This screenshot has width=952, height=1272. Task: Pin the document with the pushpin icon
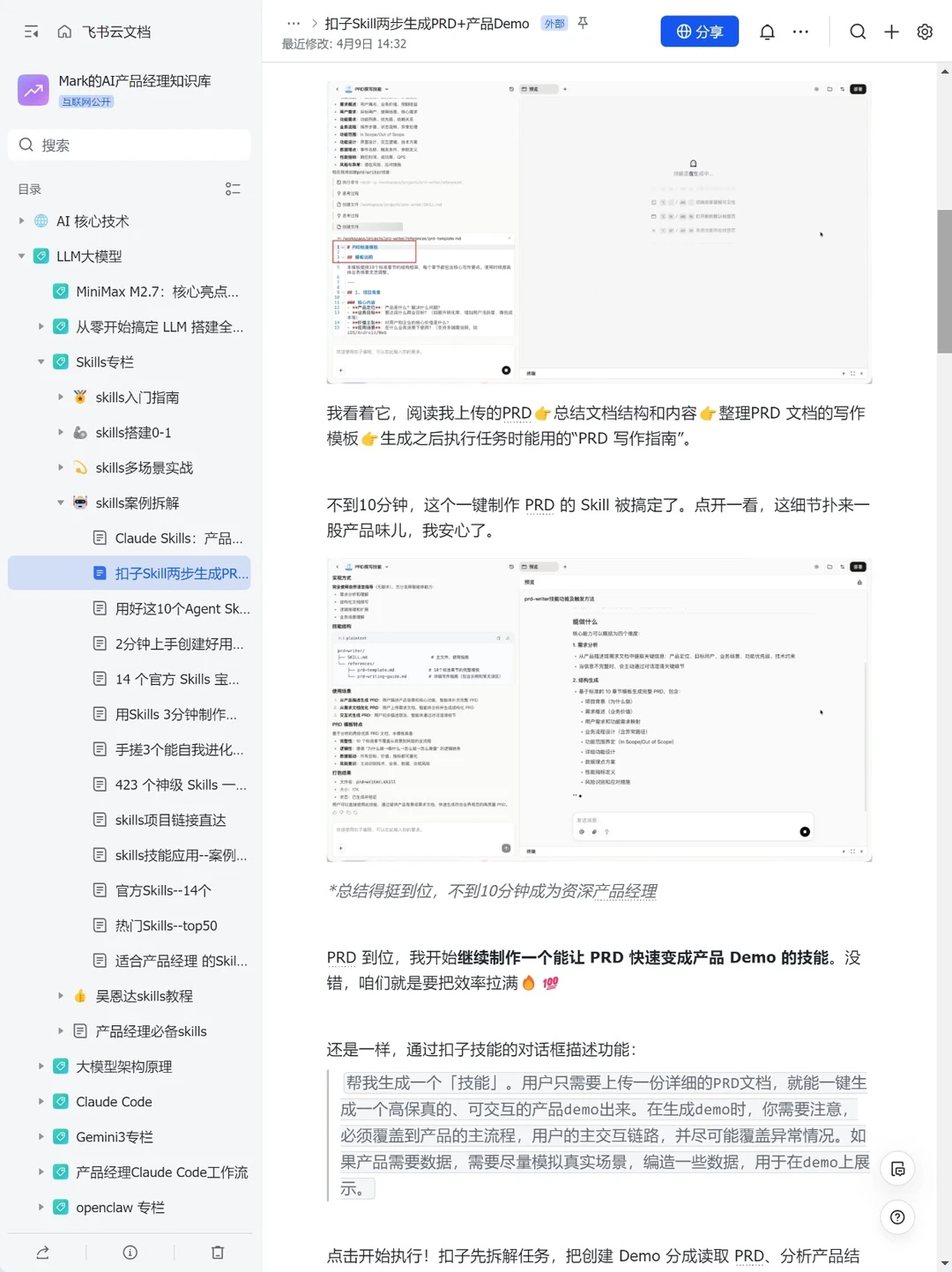point(583,24)
